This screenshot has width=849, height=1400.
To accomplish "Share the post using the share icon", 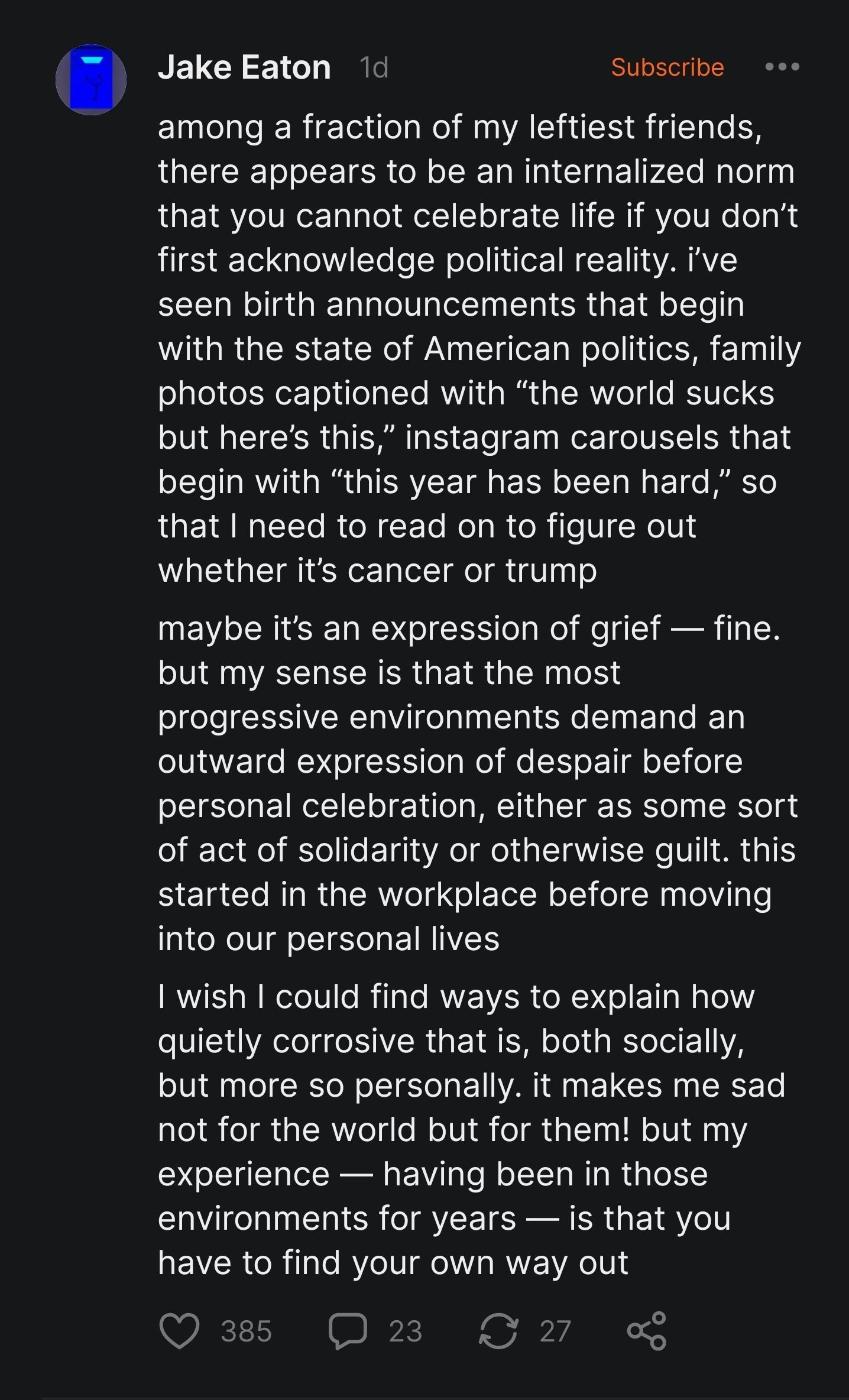I will click(647, 1331).
